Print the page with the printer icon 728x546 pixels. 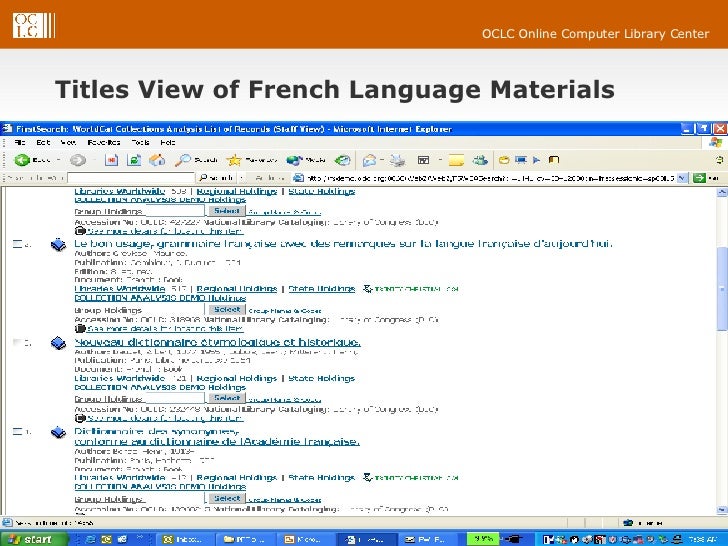pos(397,161)
